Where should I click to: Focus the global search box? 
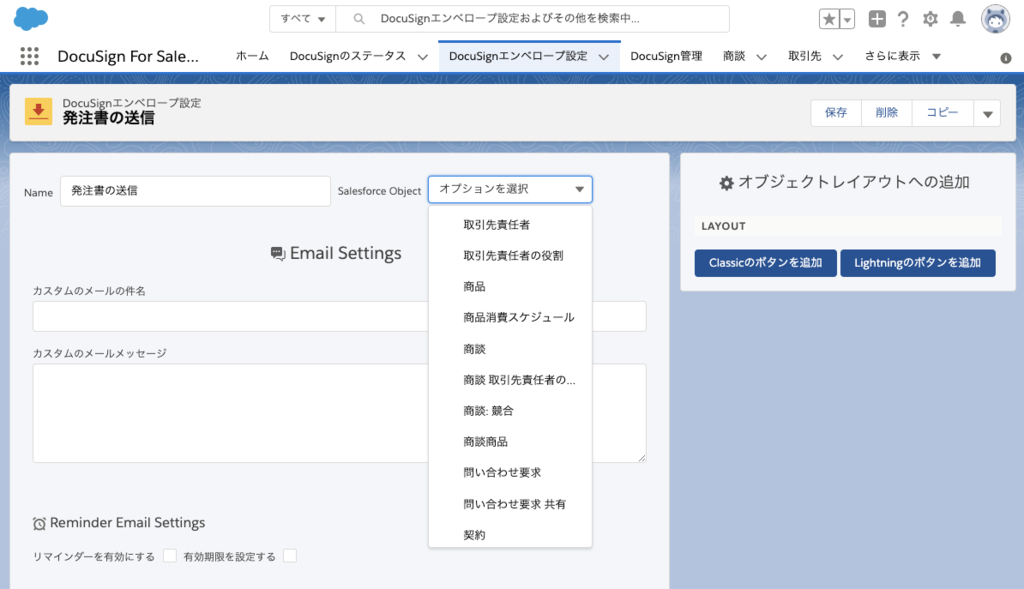(532, 19)
